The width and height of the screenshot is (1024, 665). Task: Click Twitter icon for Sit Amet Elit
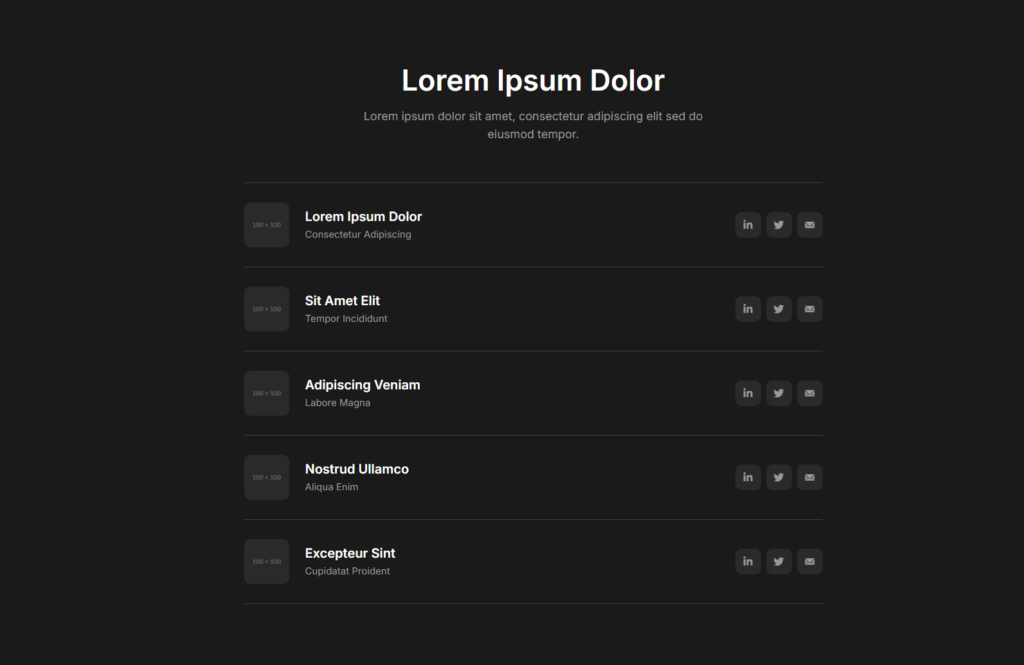click(778, 309)
